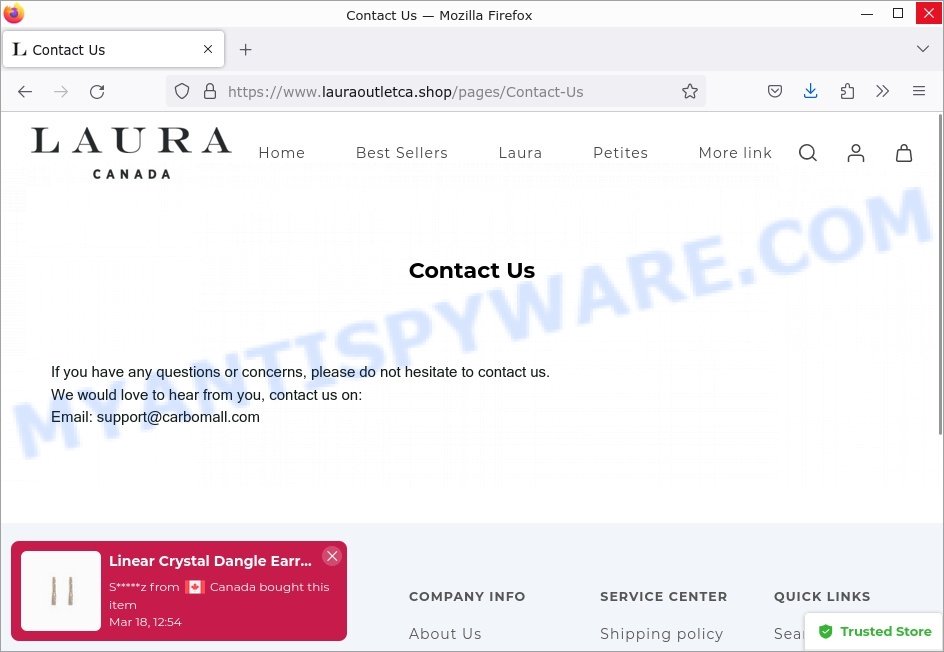This screenshot has height=652, width=944.
Task: Open a new browser tab
Action: 246,49
